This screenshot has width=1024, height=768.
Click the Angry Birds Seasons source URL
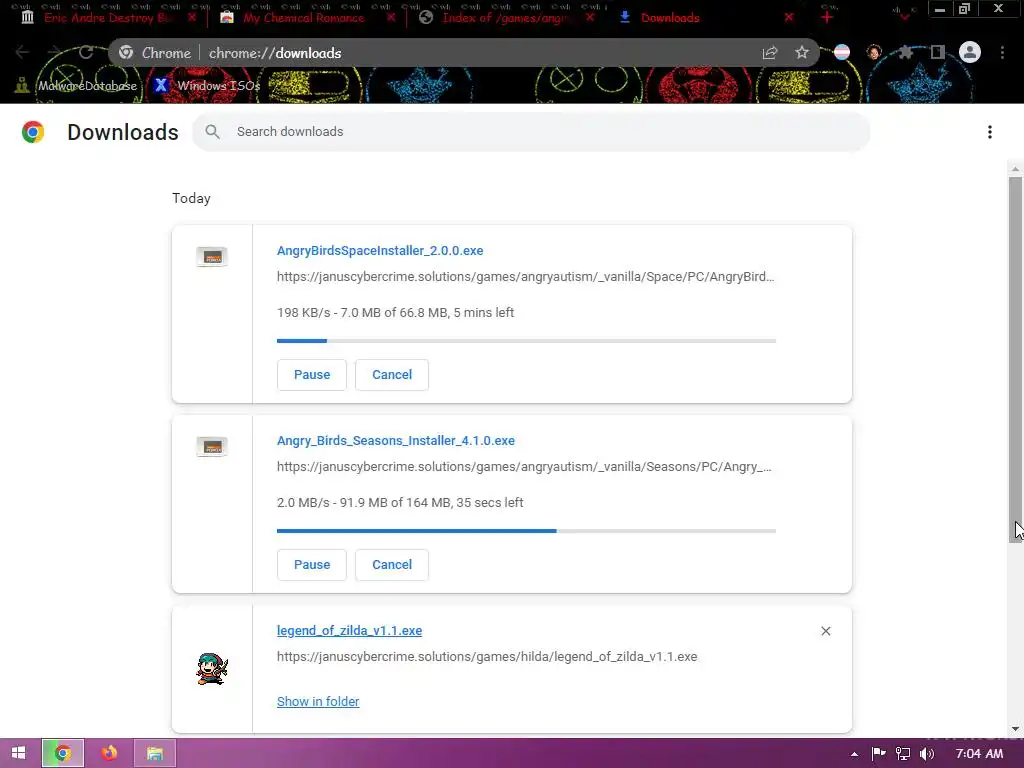[524, 467]
